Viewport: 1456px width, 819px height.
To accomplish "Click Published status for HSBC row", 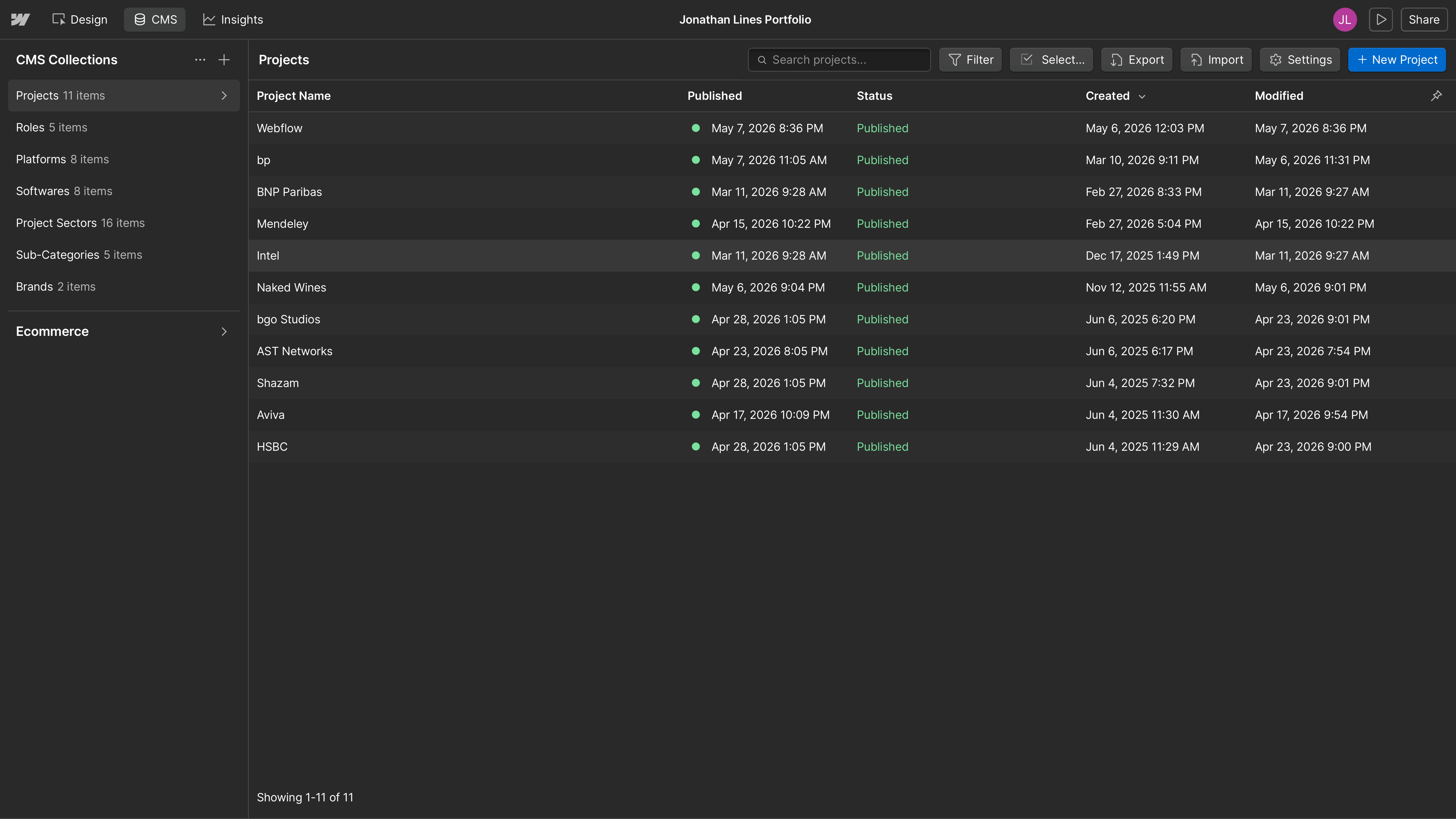I will pos(882,446).
